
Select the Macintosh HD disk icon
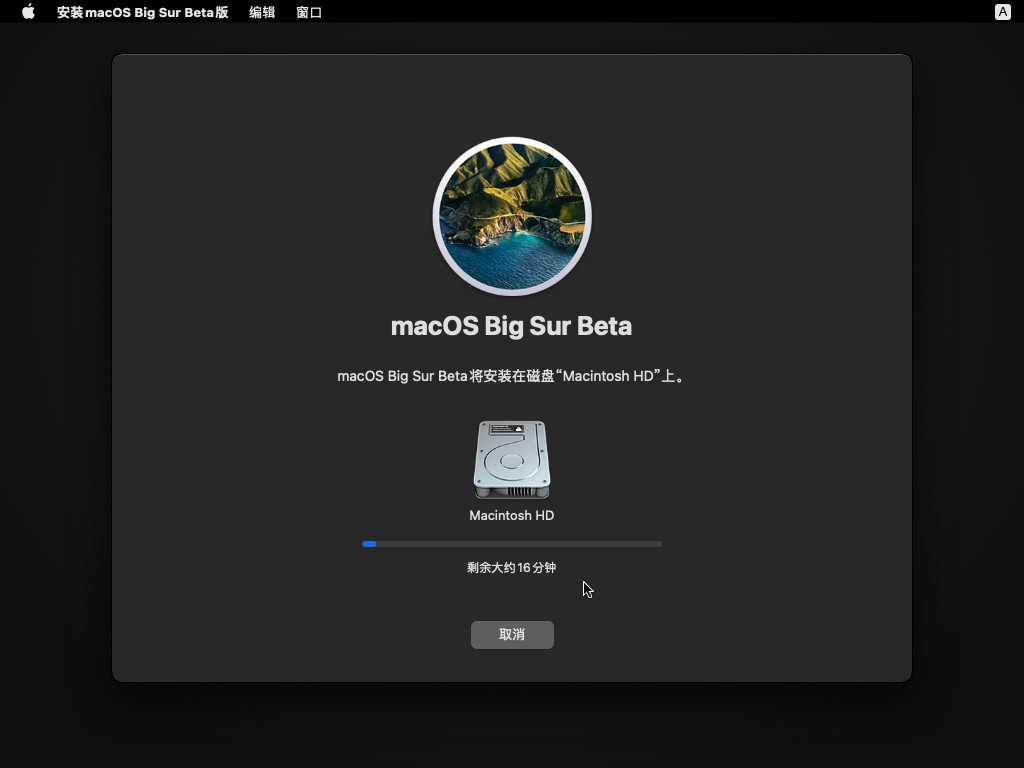[512, 460]
